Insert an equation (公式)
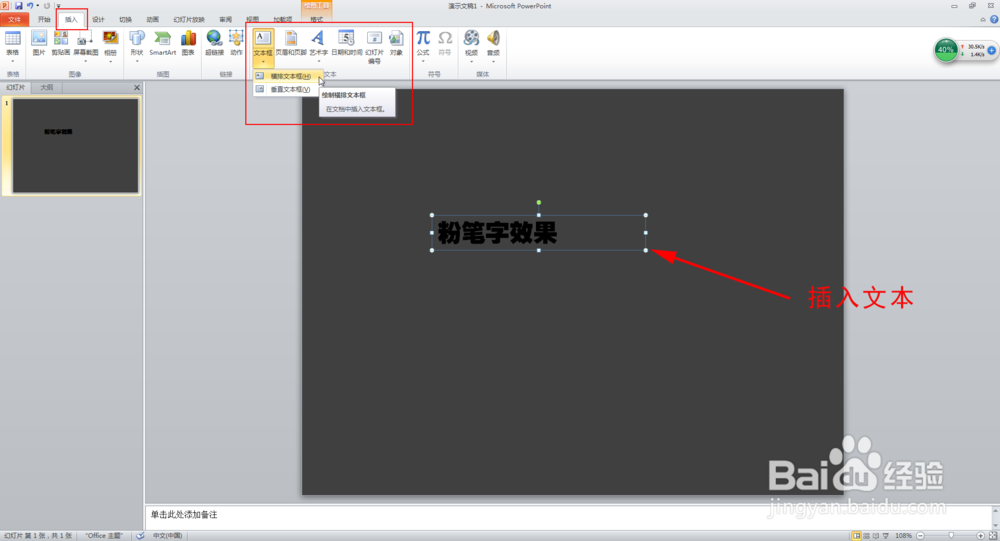Viewport: 1000px width, 541px height. tap(423, 43)
